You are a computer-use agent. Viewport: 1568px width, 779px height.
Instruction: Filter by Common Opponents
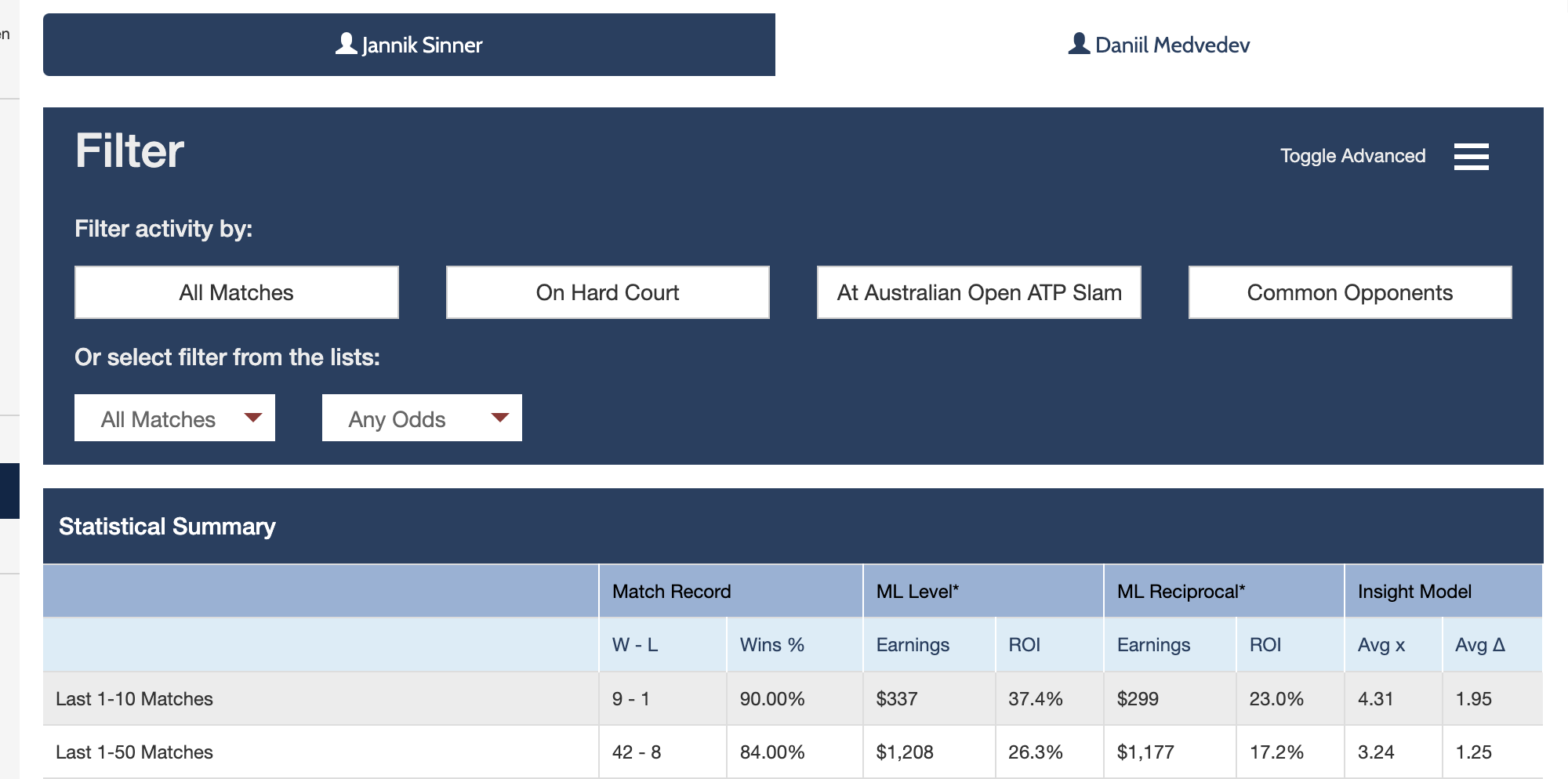coord(1350,292)
